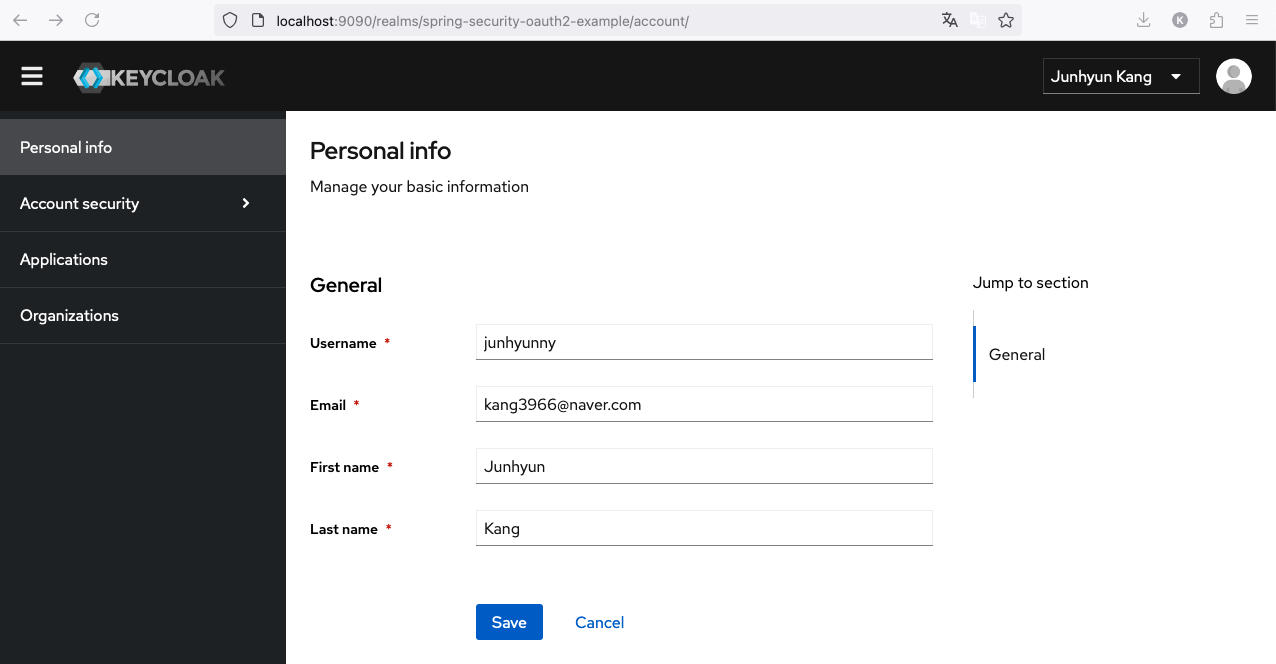This screenshot has width=1276, height=664.
Task: Click the Last name input field
Action: tap(704, 528)
